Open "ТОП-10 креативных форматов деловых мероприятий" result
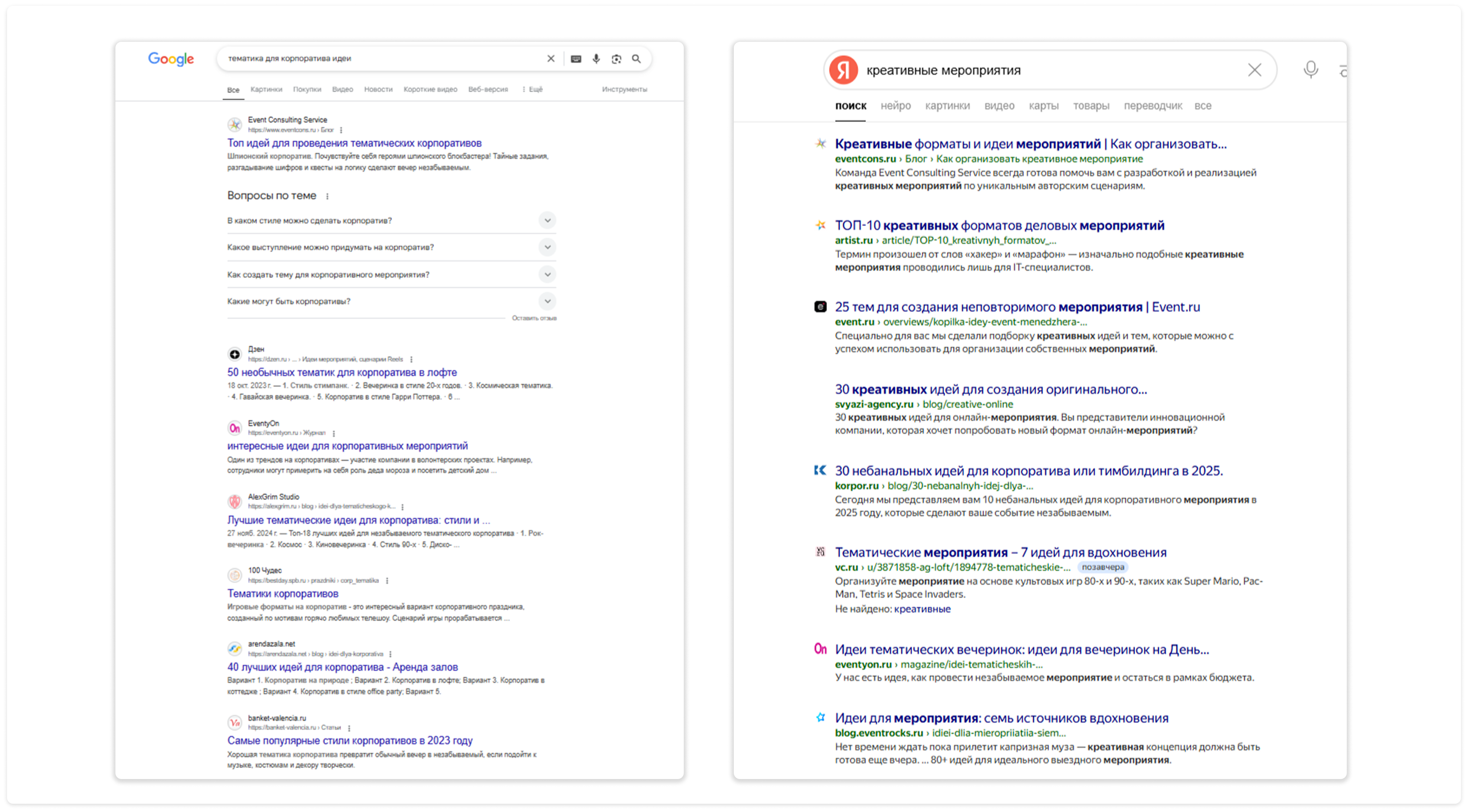 coord(1000,226)
